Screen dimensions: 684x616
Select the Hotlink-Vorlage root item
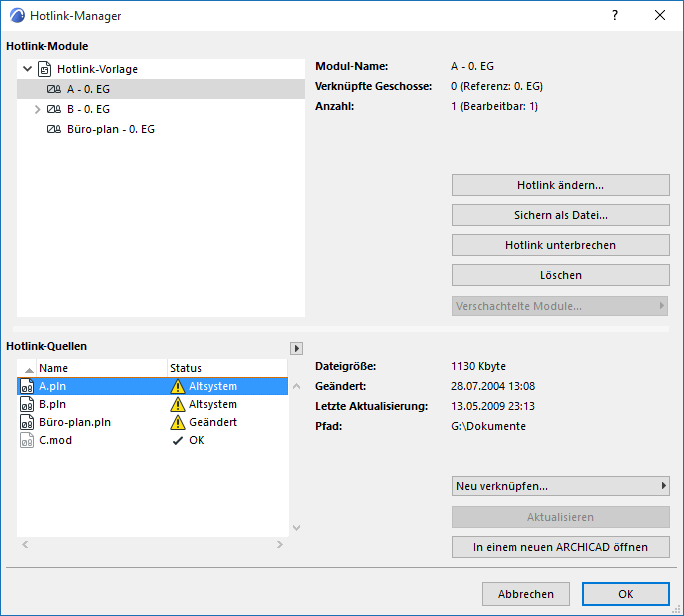coord(161,69)
